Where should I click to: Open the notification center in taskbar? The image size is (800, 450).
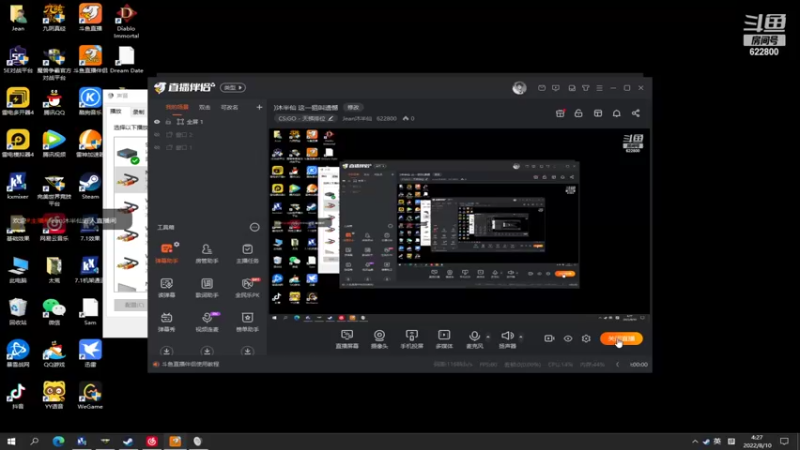tap(784, 441)
